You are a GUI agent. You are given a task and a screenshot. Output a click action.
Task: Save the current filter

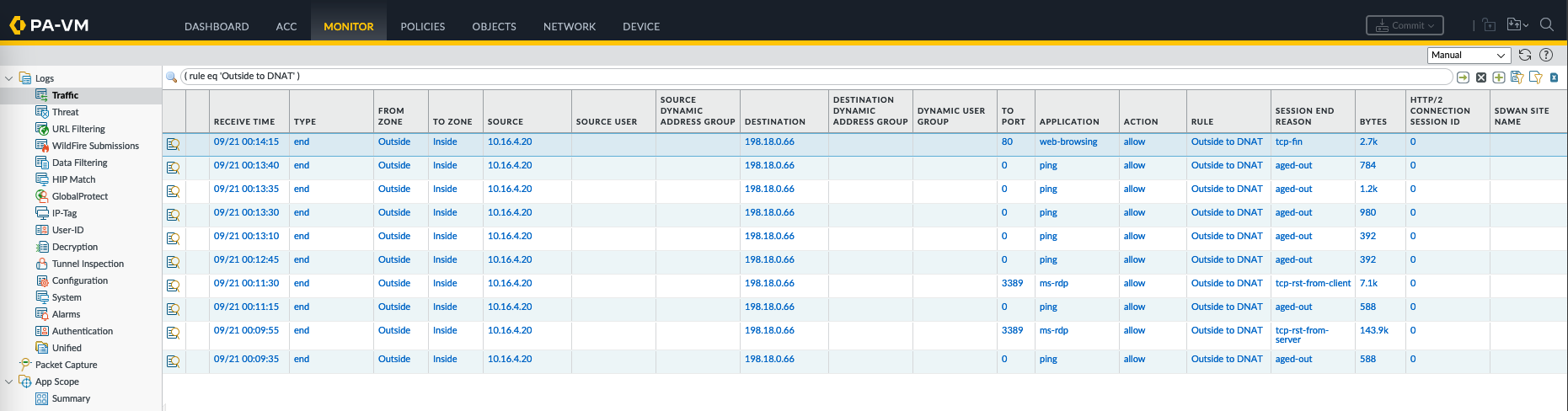[x=1517, y=77]
